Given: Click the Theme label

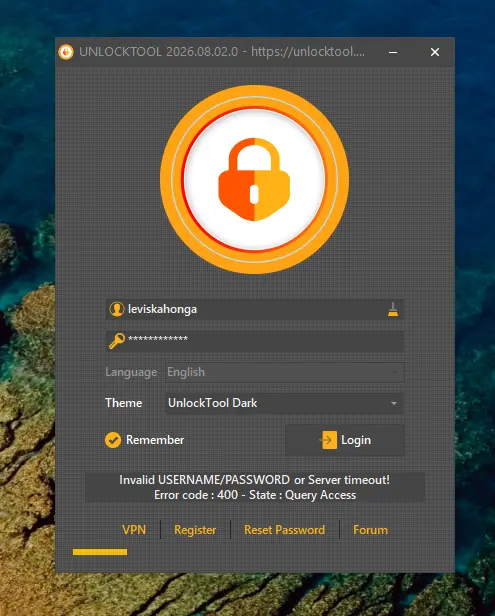Looking at the screenshot, I should point(124,403).
